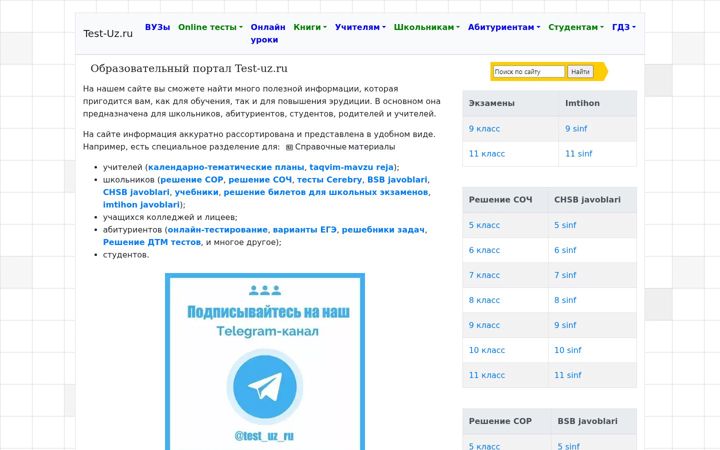This screenshot has width=720, height=450.
Task: Open учебники link
Action: point(197,192)
